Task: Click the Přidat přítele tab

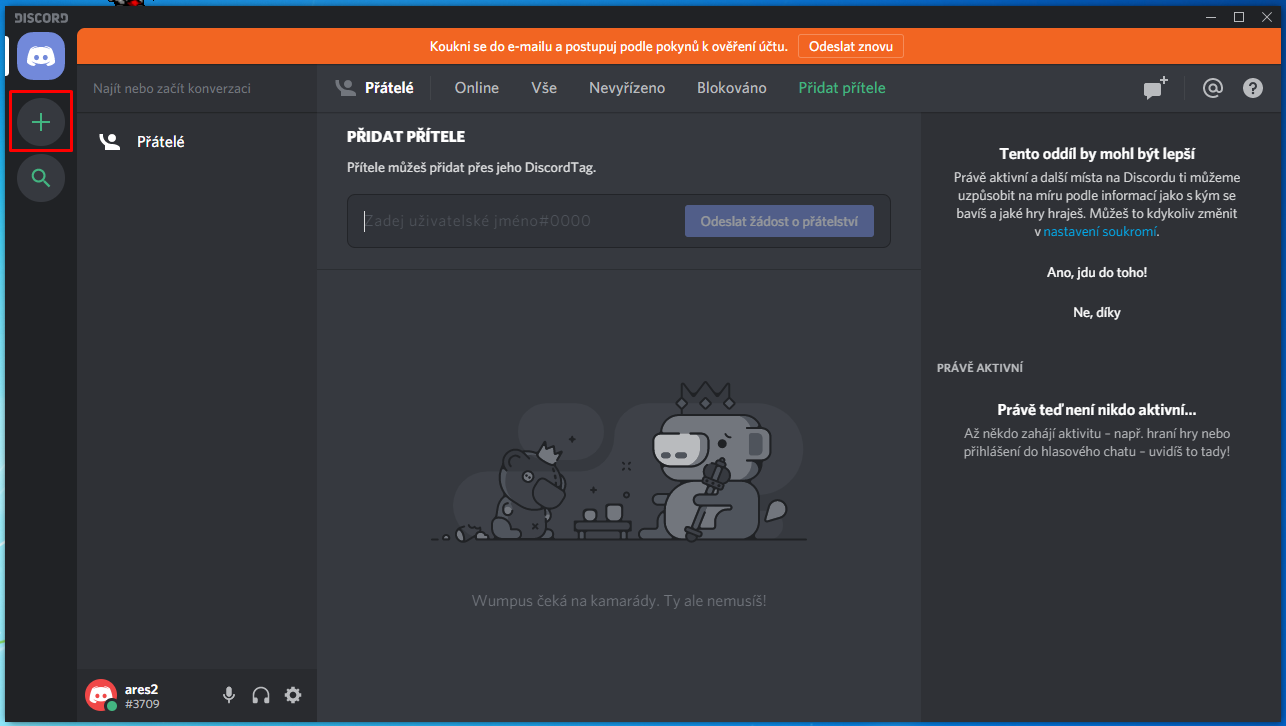Action: tap(841, 88)
